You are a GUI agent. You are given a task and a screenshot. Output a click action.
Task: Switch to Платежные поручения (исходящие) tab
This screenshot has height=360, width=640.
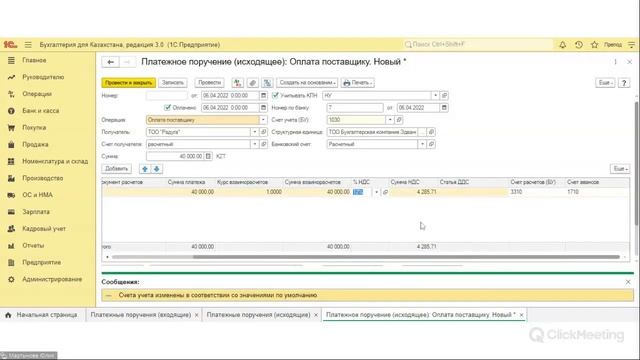[258, 315]
